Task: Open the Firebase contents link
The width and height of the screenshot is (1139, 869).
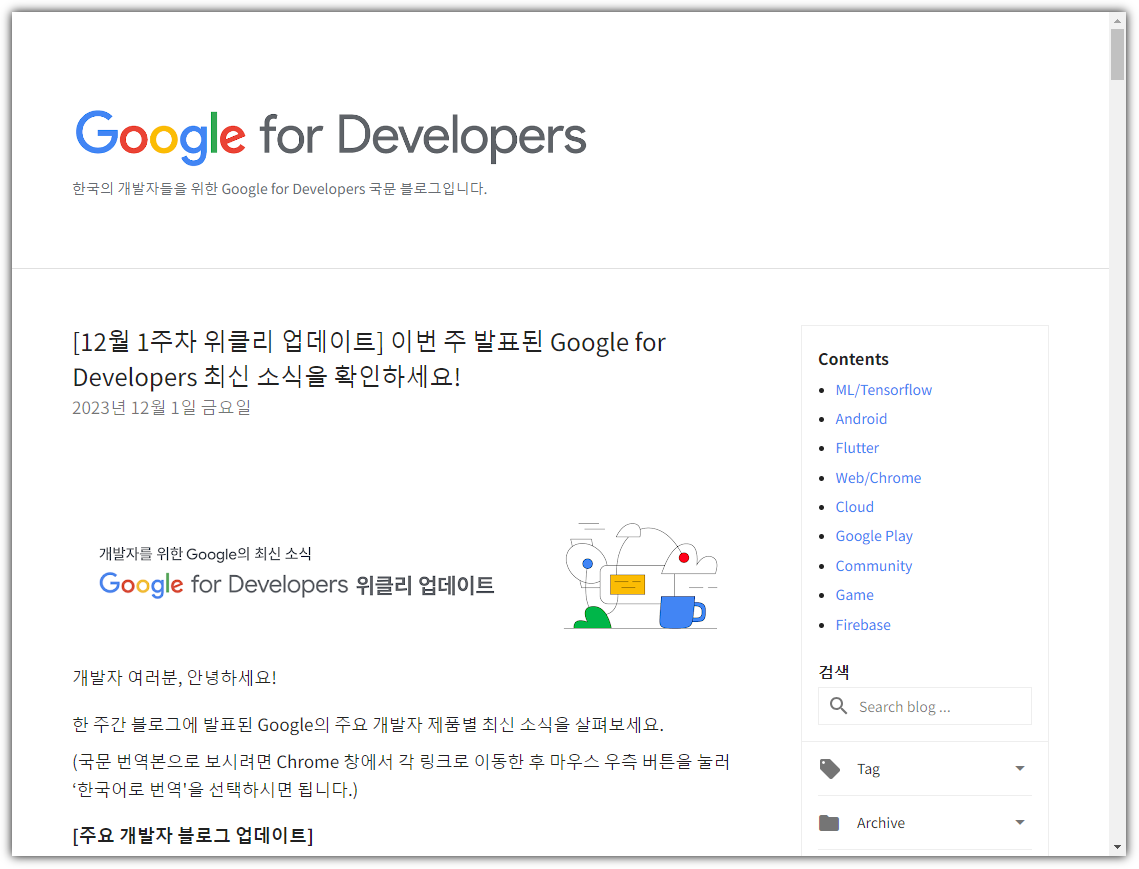Action: (x=863, y=625)
